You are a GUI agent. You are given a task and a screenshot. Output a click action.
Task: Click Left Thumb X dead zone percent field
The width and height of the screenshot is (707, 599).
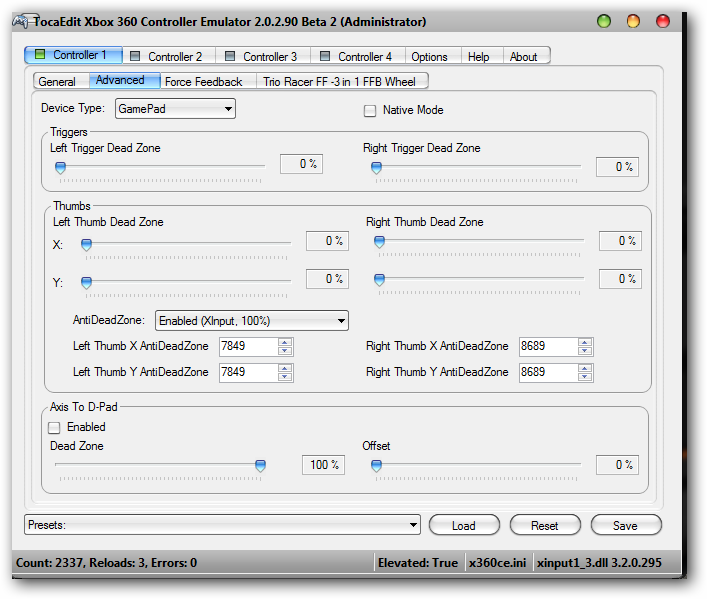(327, 241)
